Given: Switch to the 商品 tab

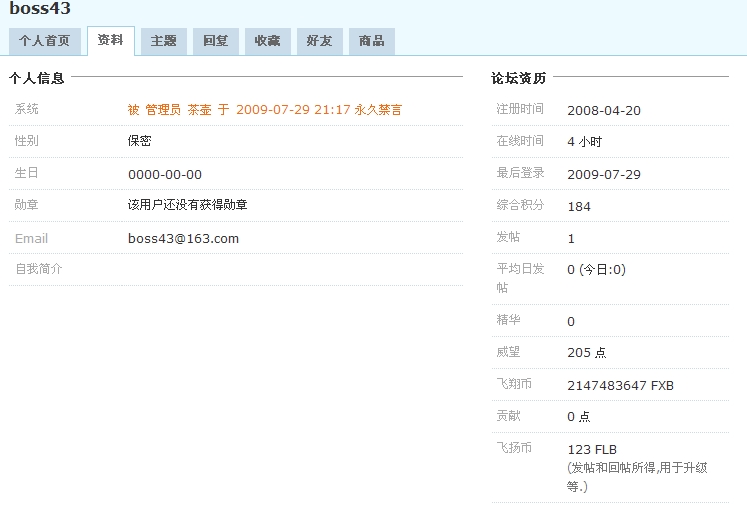Looking at the screenshot, I should 371,41.
